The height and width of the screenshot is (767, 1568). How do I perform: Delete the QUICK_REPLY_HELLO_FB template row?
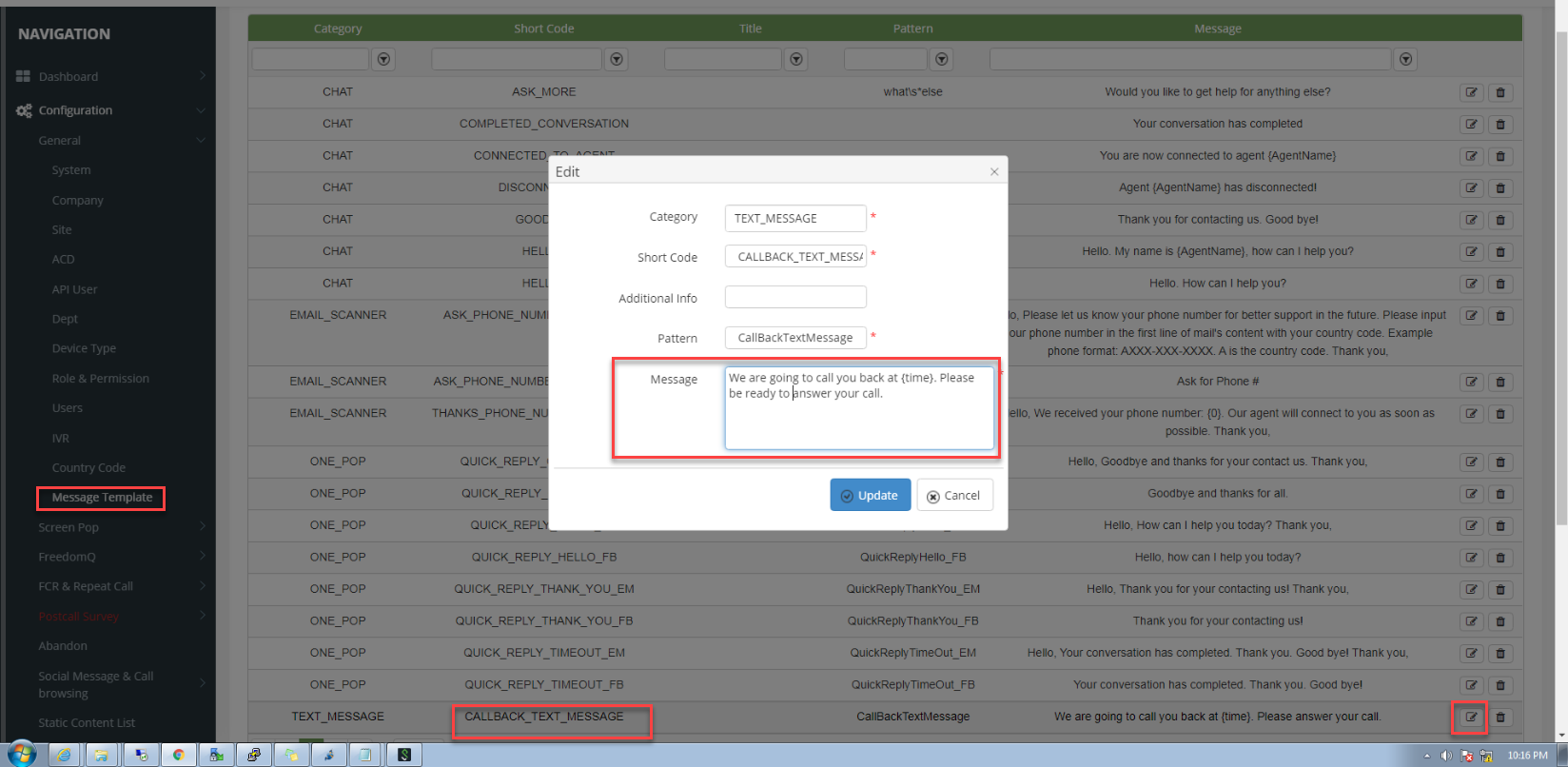1500,558
